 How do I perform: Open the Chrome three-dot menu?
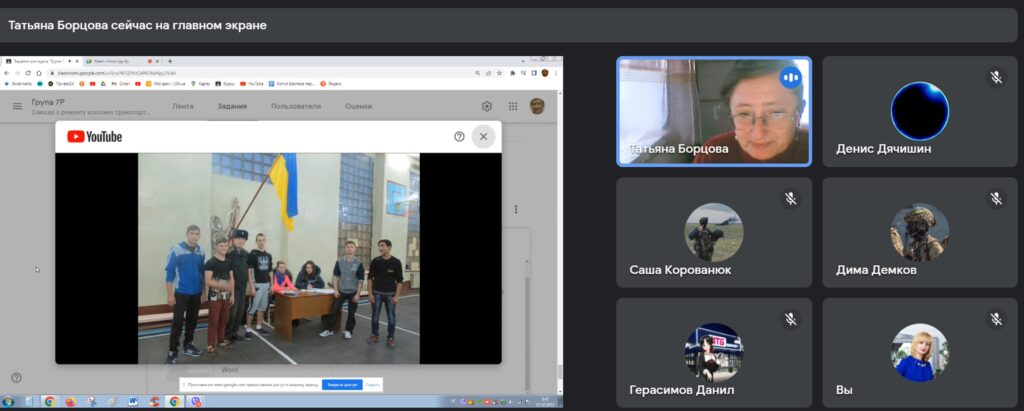tap(555, 73)
